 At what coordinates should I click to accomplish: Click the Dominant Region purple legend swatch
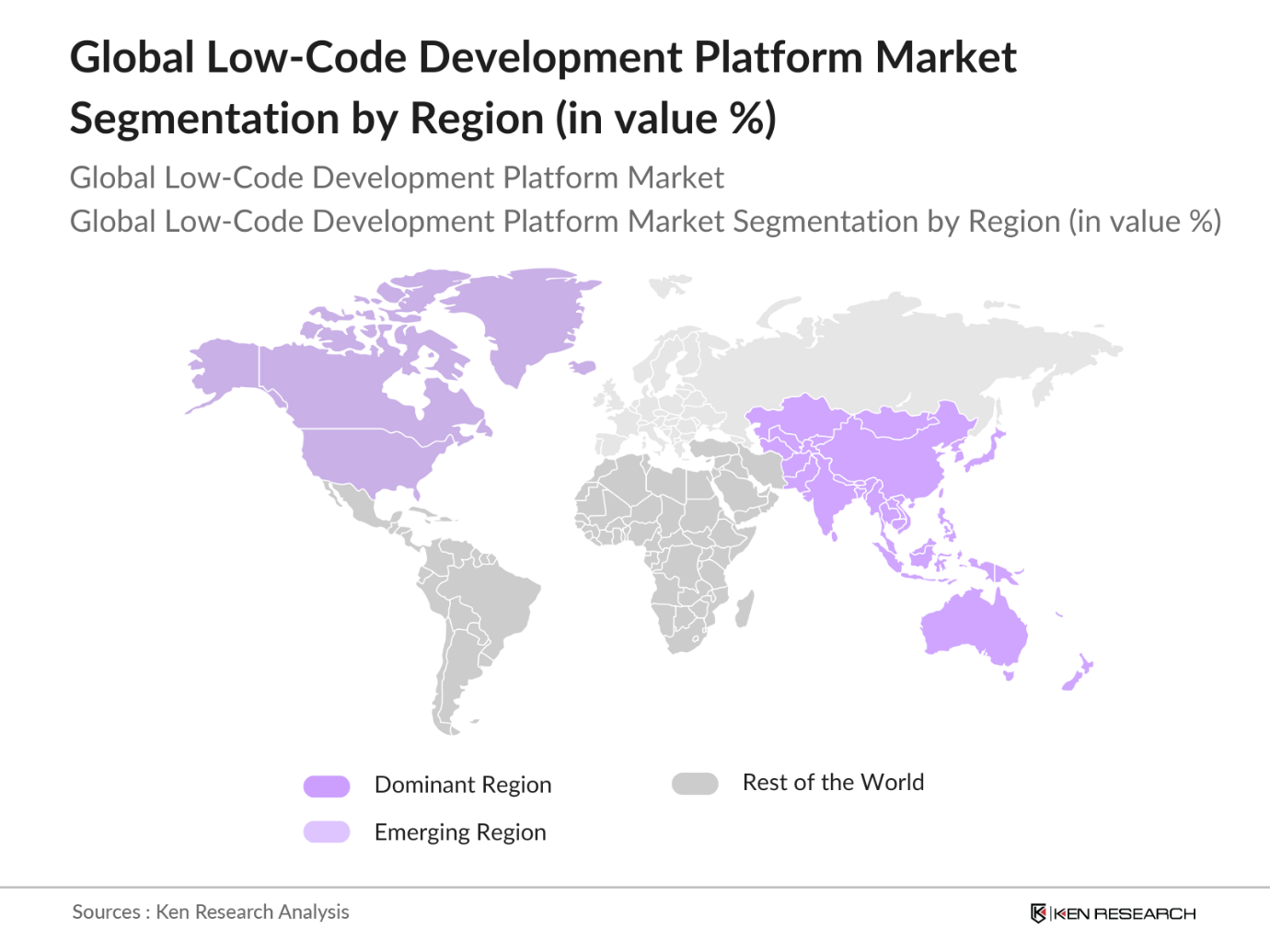click(x=327, y=786)
